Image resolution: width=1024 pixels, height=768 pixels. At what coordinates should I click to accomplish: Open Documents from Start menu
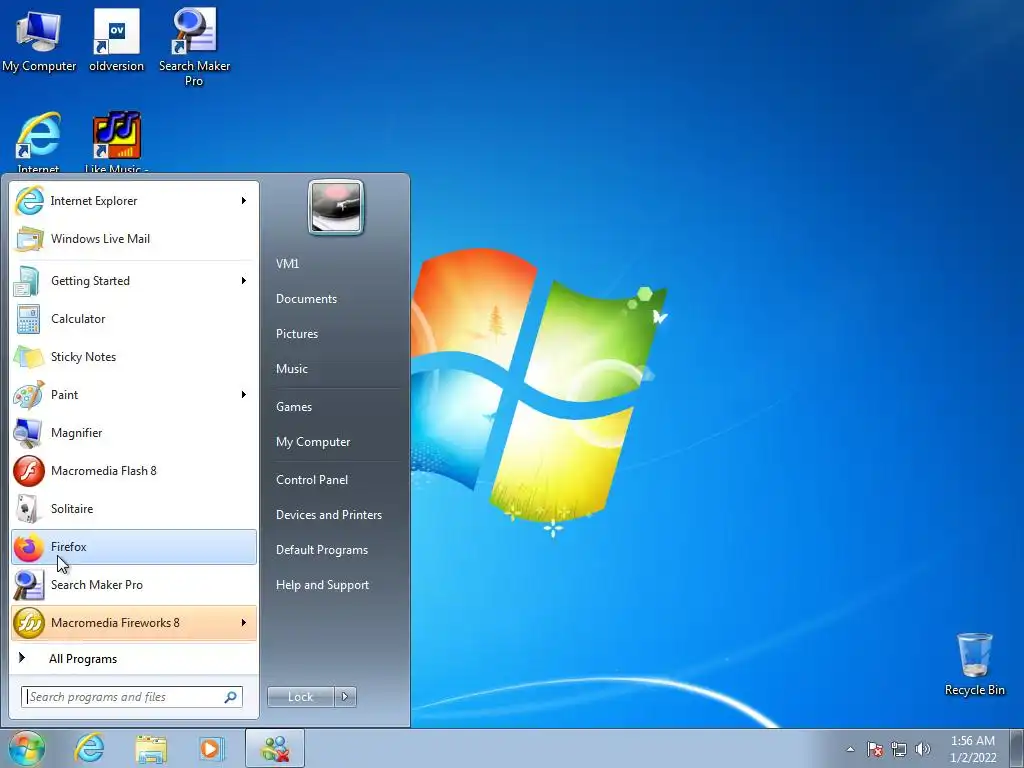pos(306,298)
